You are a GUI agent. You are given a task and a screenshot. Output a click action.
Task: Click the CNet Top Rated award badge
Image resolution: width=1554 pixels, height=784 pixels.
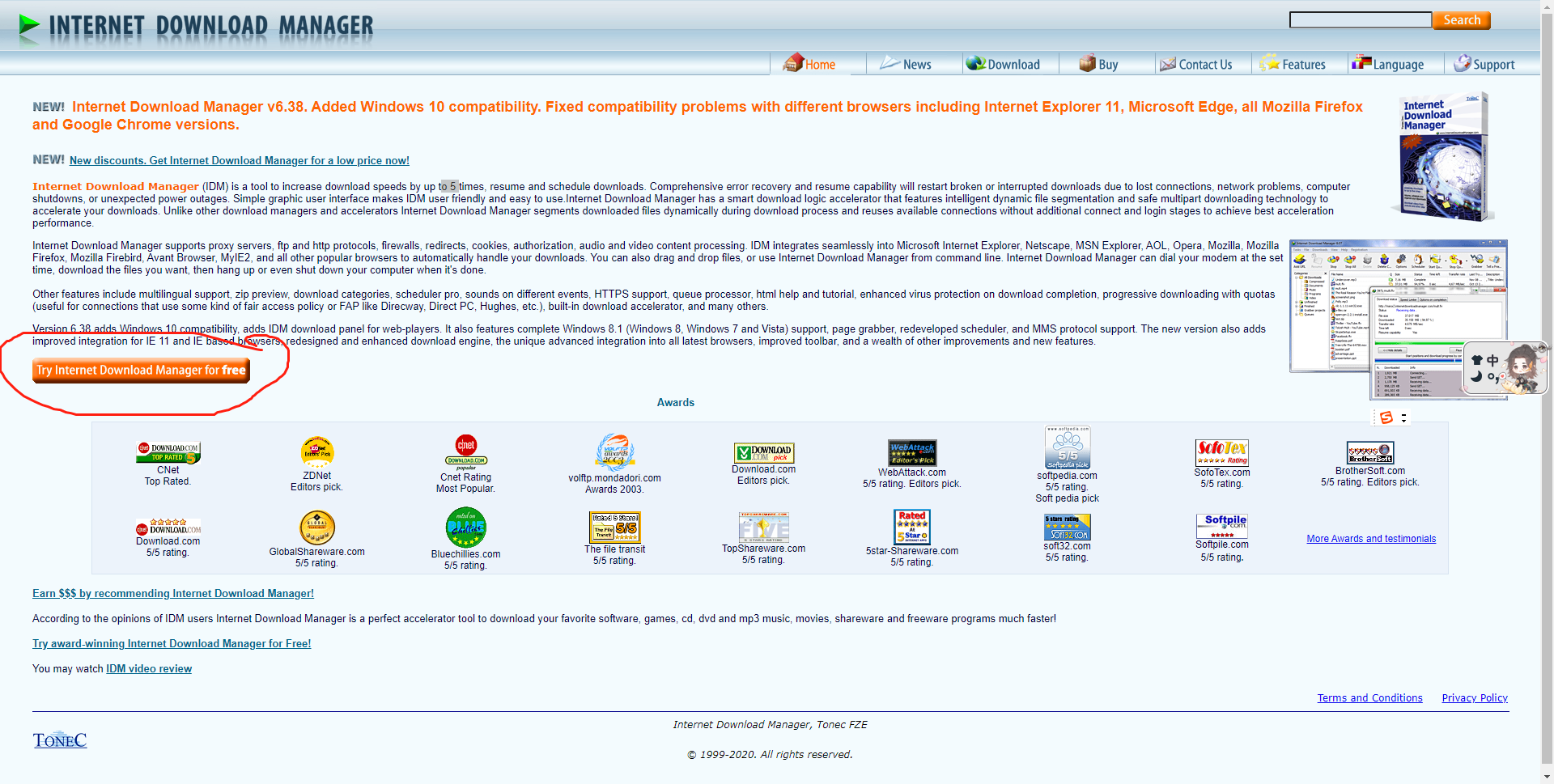click(x=168, y=452)
